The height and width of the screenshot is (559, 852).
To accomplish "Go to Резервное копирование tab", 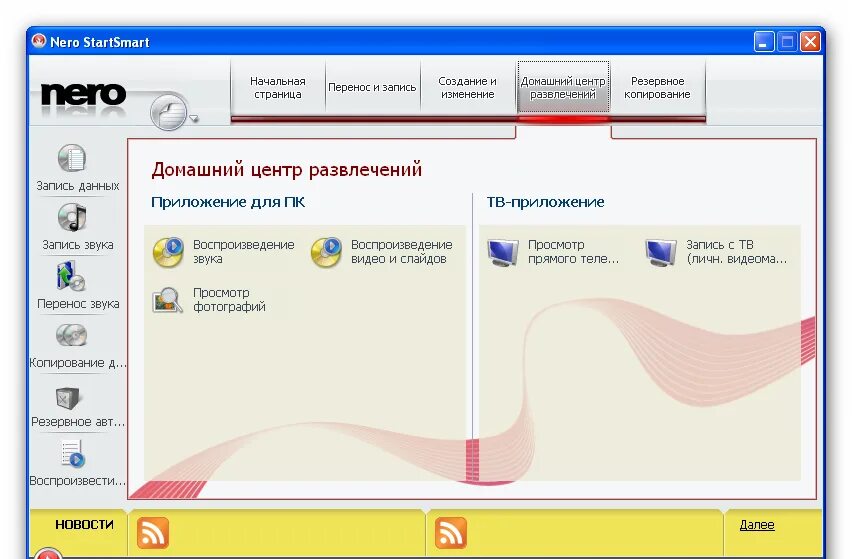I will coord(657,87).
